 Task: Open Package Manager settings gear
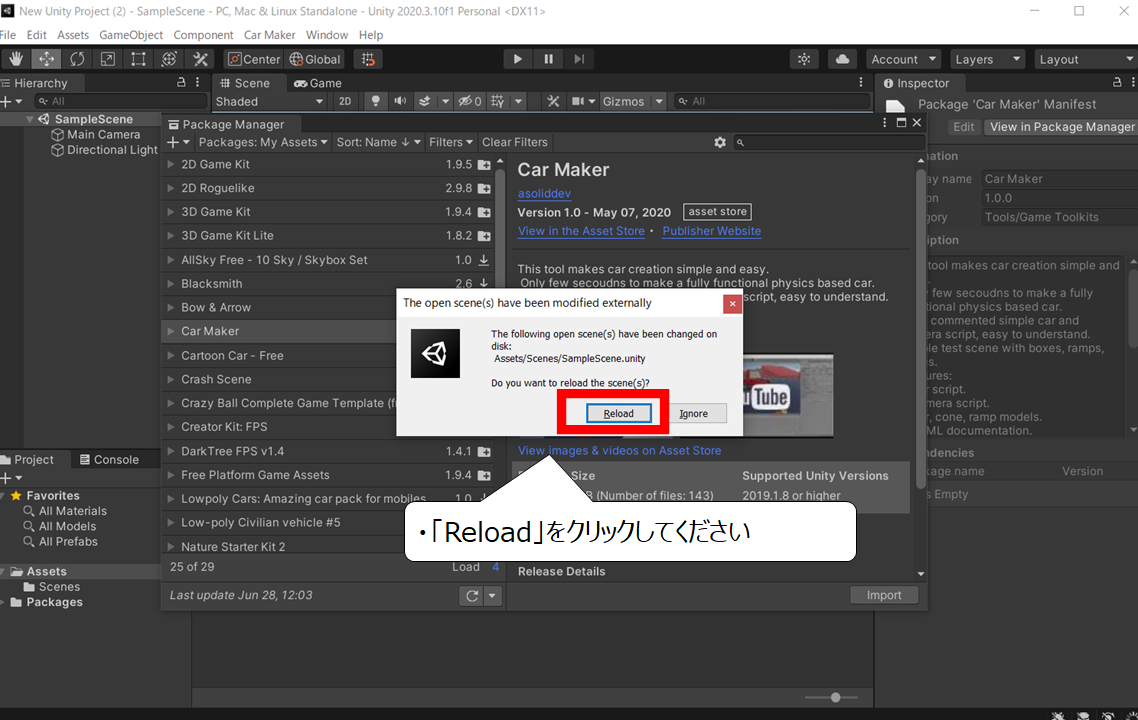pyautogui.click(x=720, y=142)
